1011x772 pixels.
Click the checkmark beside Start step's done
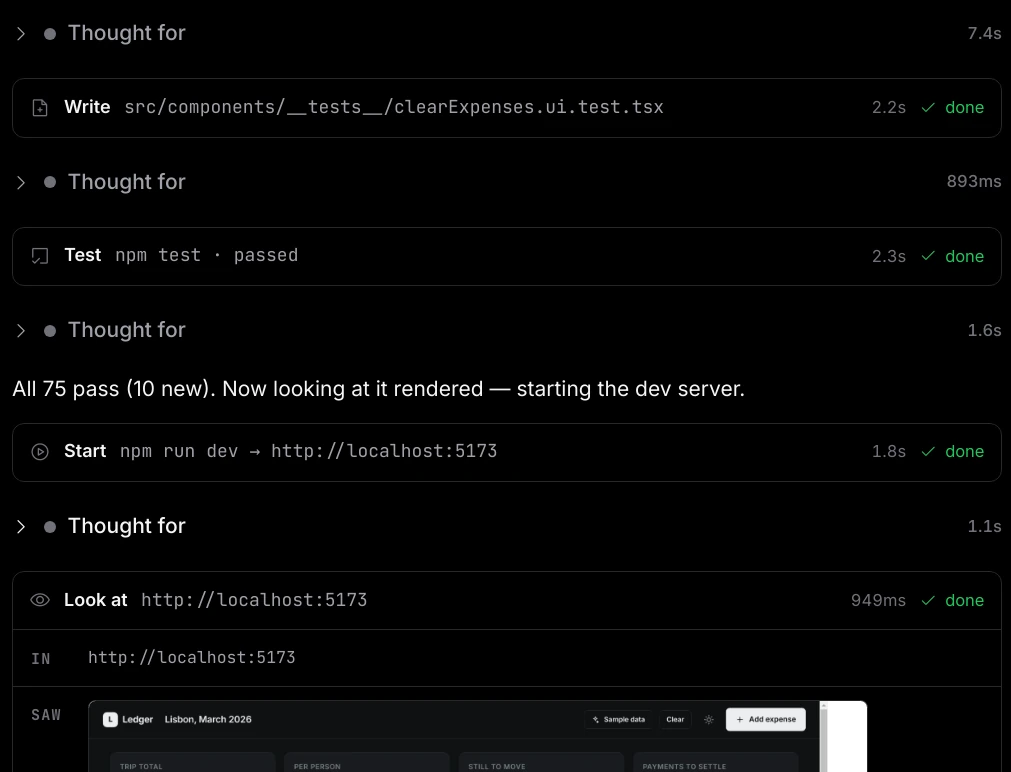pos(928,451)
